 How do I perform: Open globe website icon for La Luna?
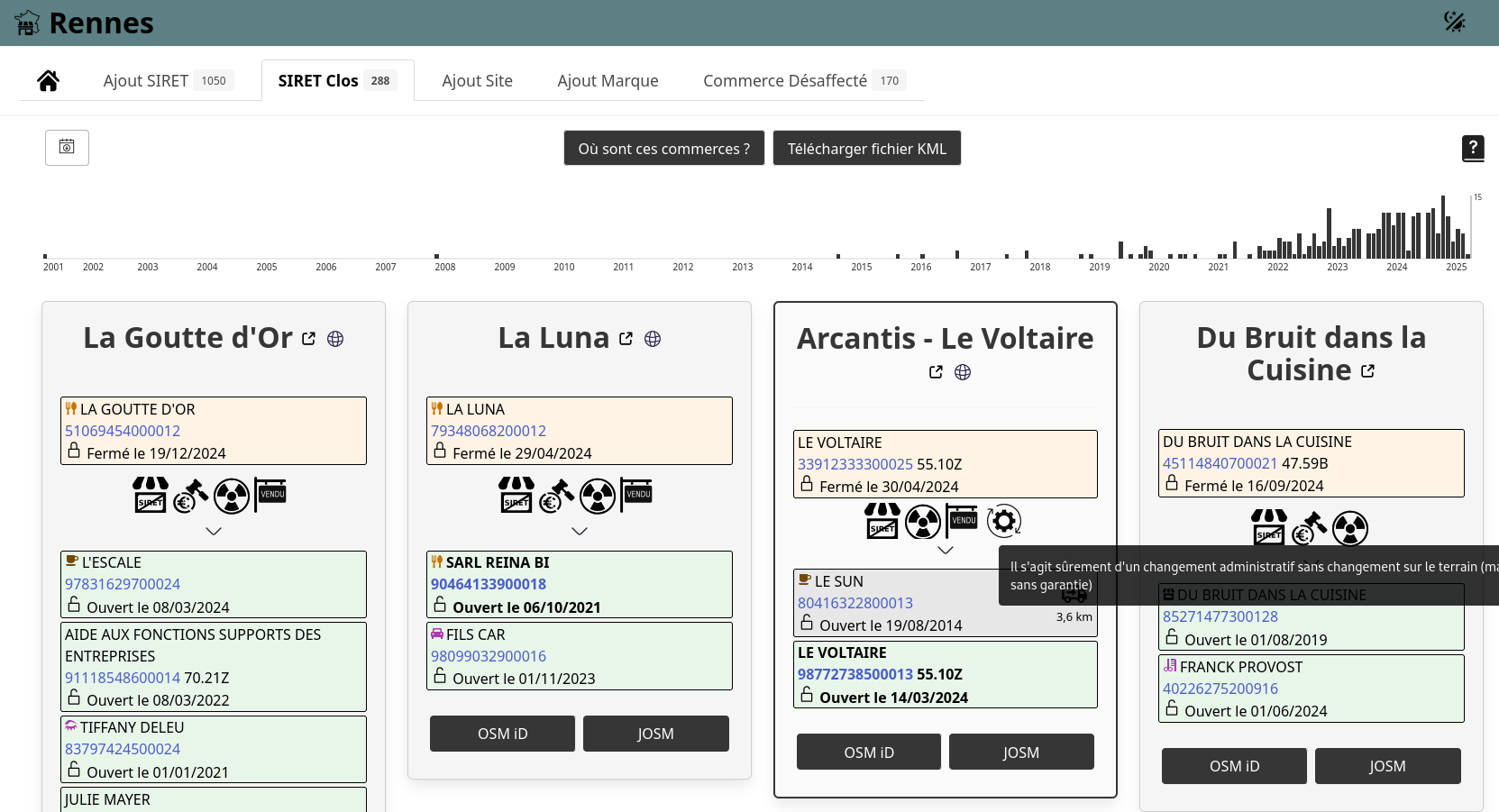click(x=653, y=339)
